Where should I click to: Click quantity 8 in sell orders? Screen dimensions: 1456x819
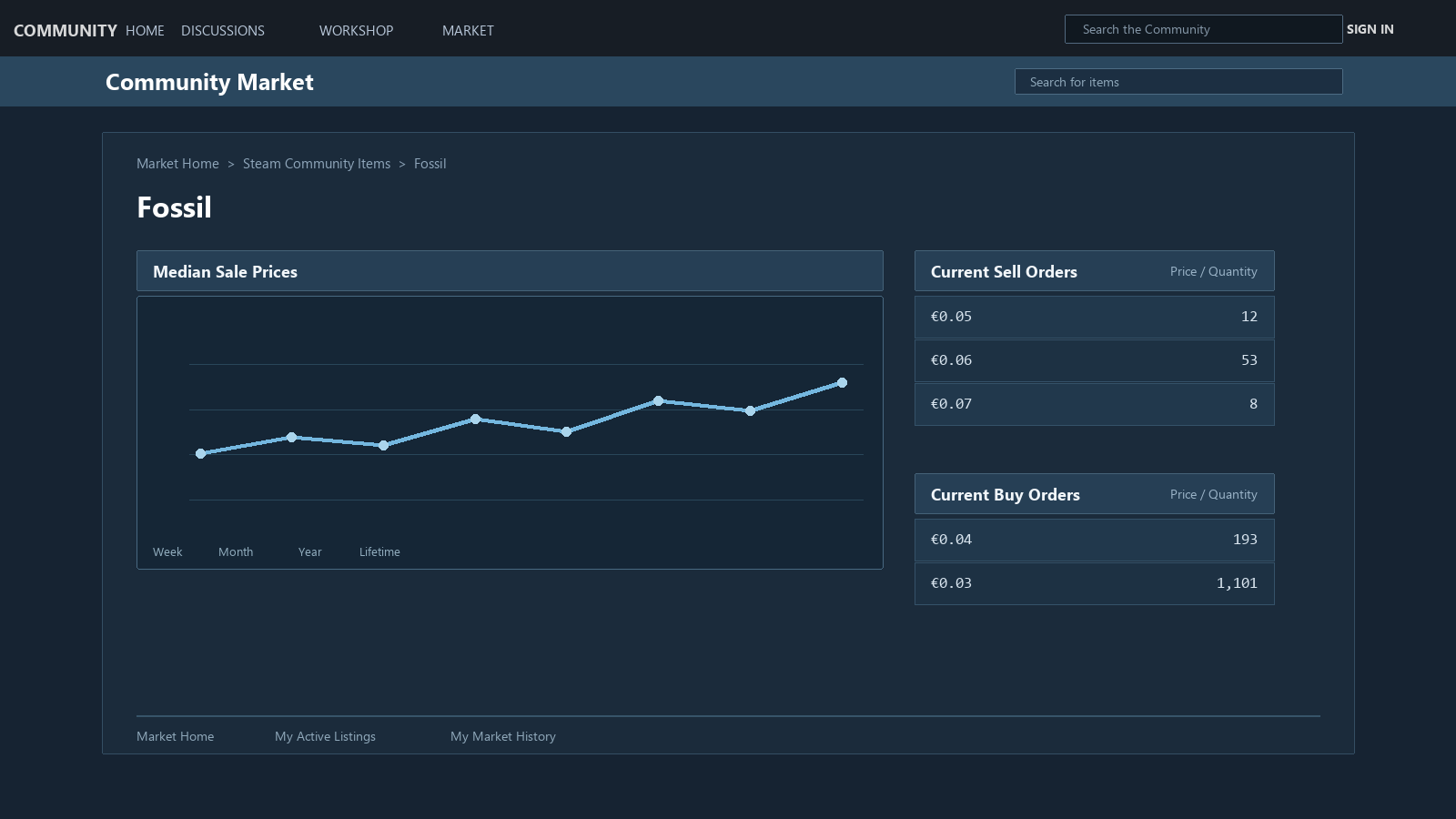[1253, 404]
